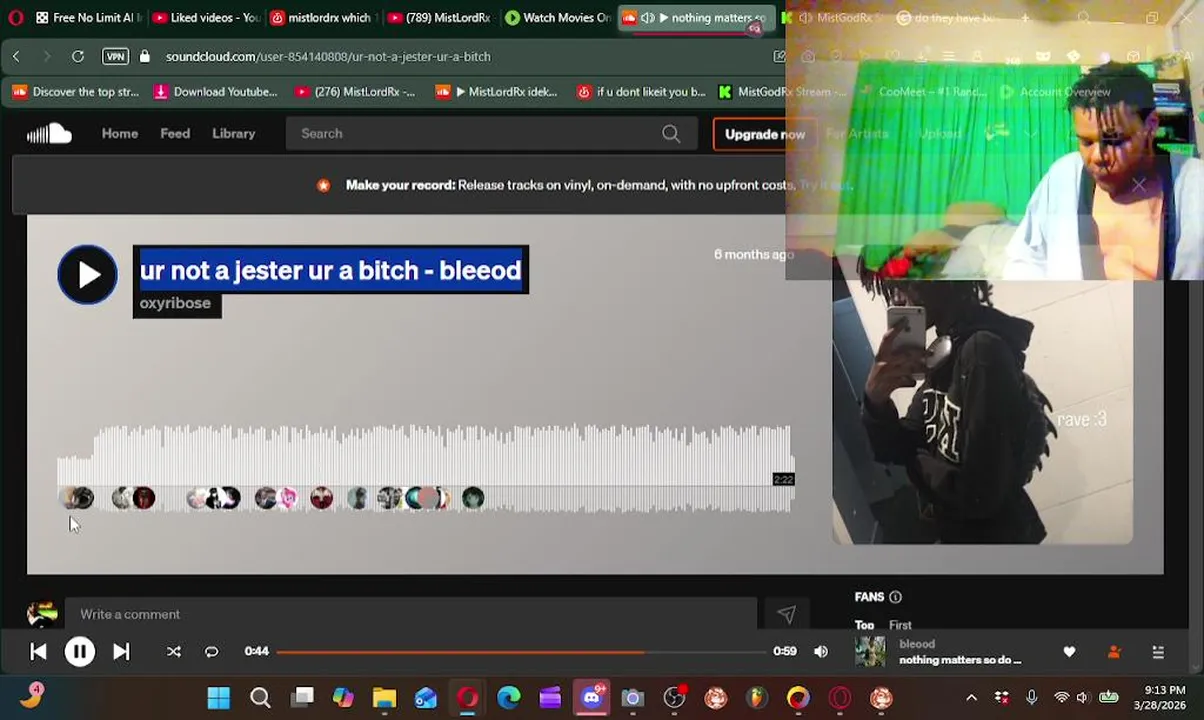Screen dimensions: 1204x720
Task: Toggle repeat in the player bar
Action: click(211, 652)
